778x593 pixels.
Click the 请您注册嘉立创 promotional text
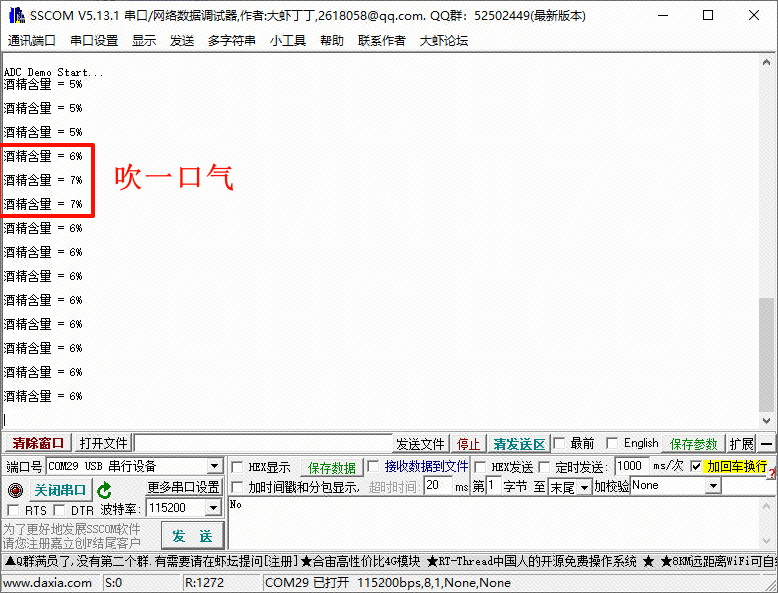click(71, 543)
